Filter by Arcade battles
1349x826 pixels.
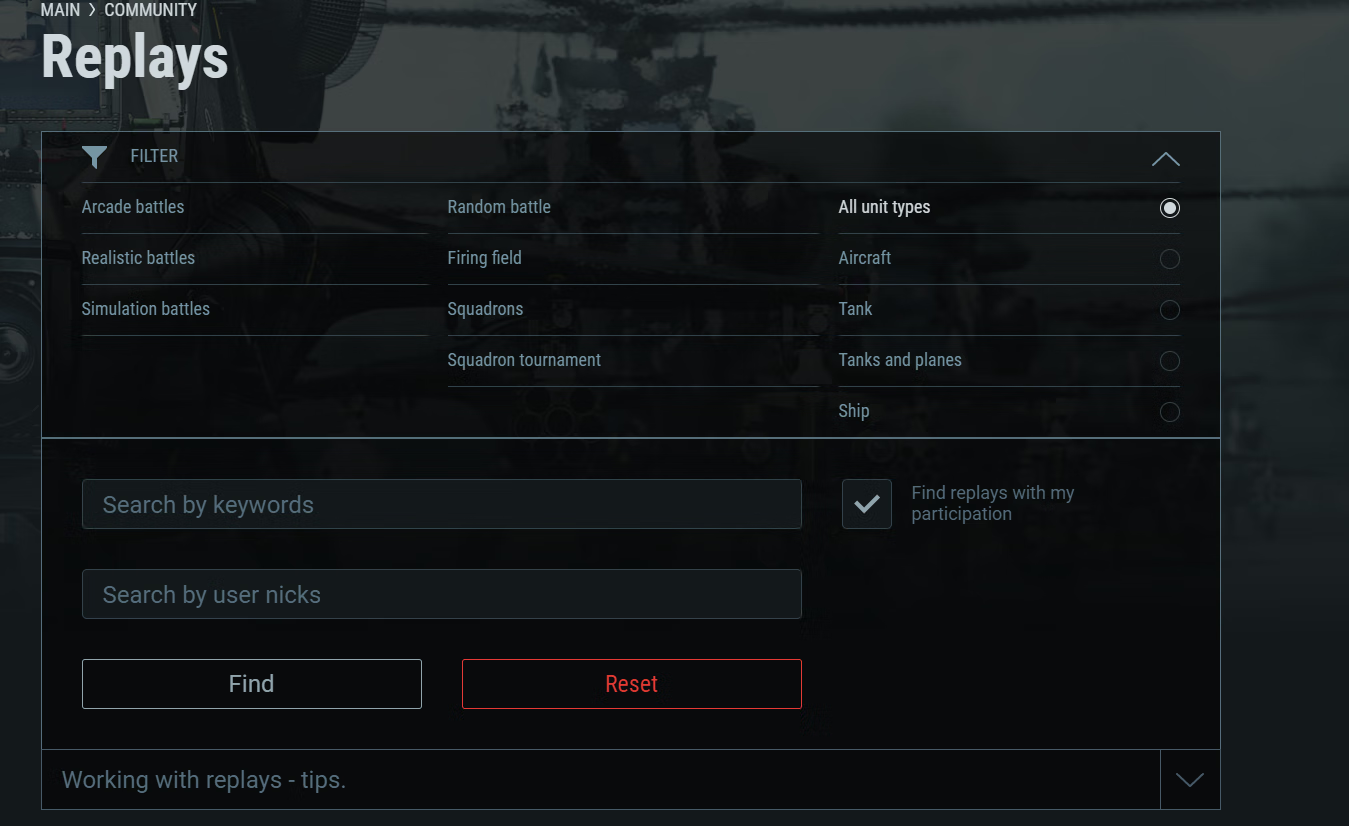pyautogui.click(x=133, y=207)
